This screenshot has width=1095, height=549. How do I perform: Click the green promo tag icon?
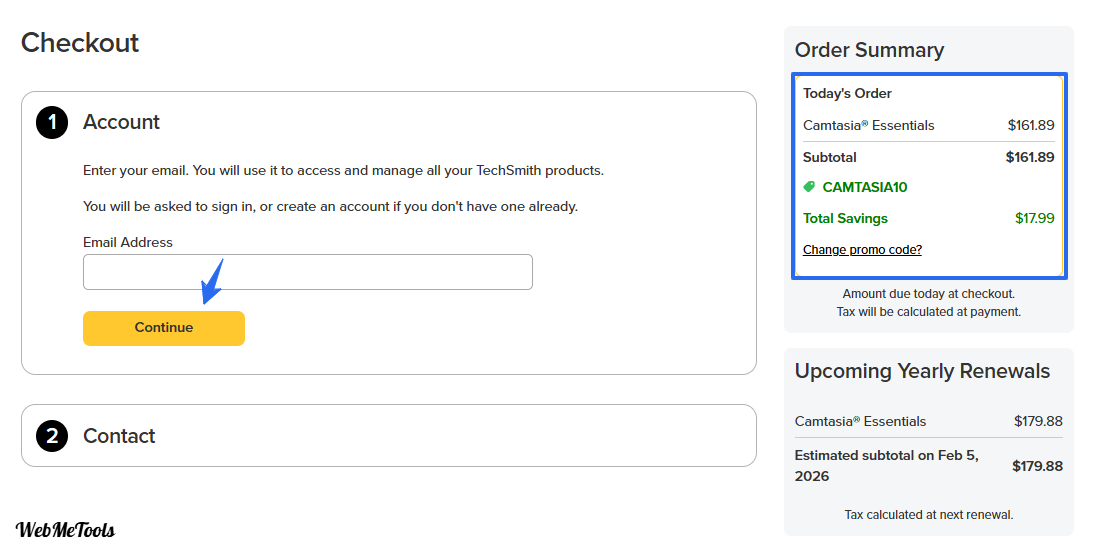pos(809,186)
